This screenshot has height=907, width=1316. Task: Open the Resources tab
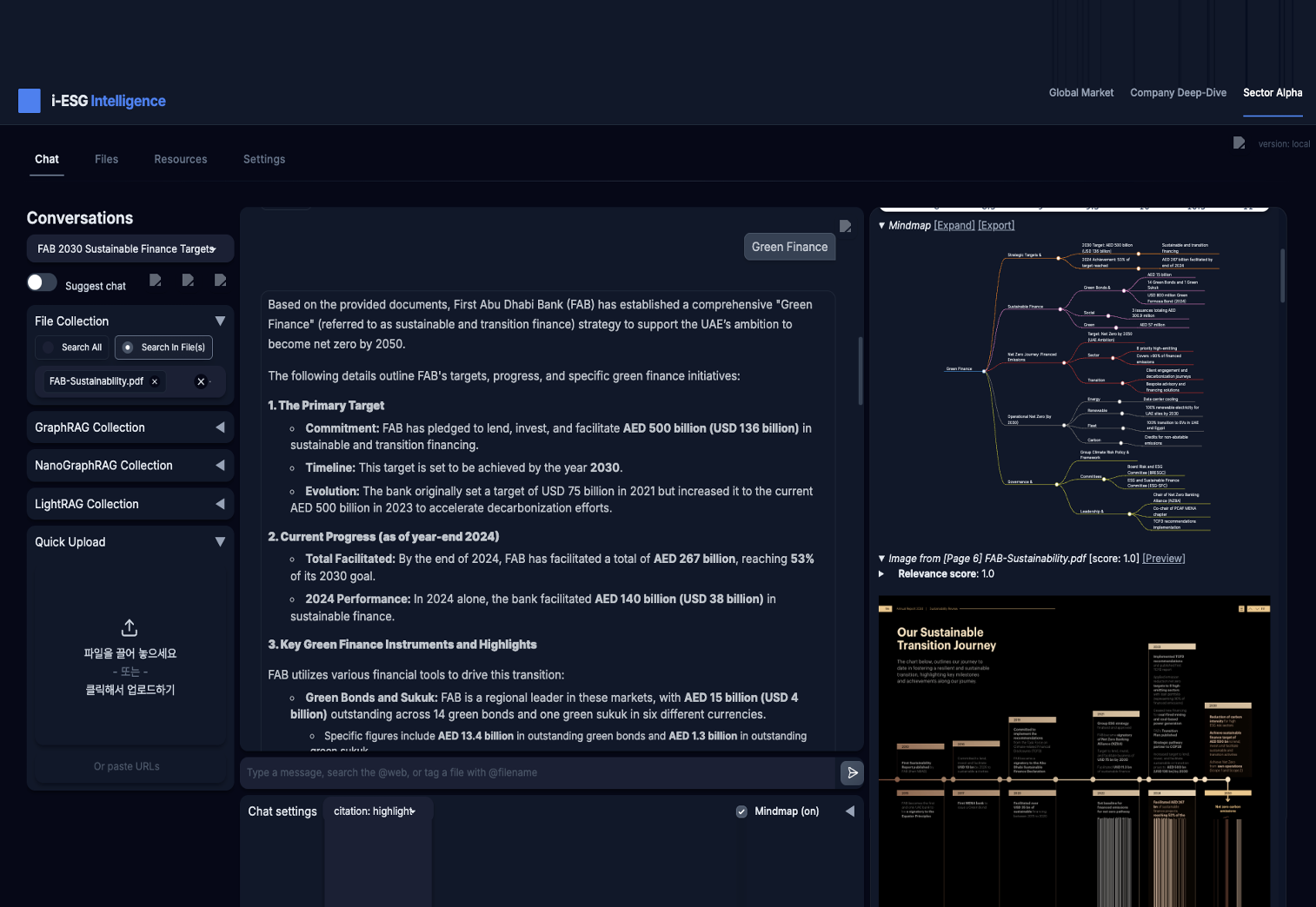pyautogui.click(x=181, y=159)
